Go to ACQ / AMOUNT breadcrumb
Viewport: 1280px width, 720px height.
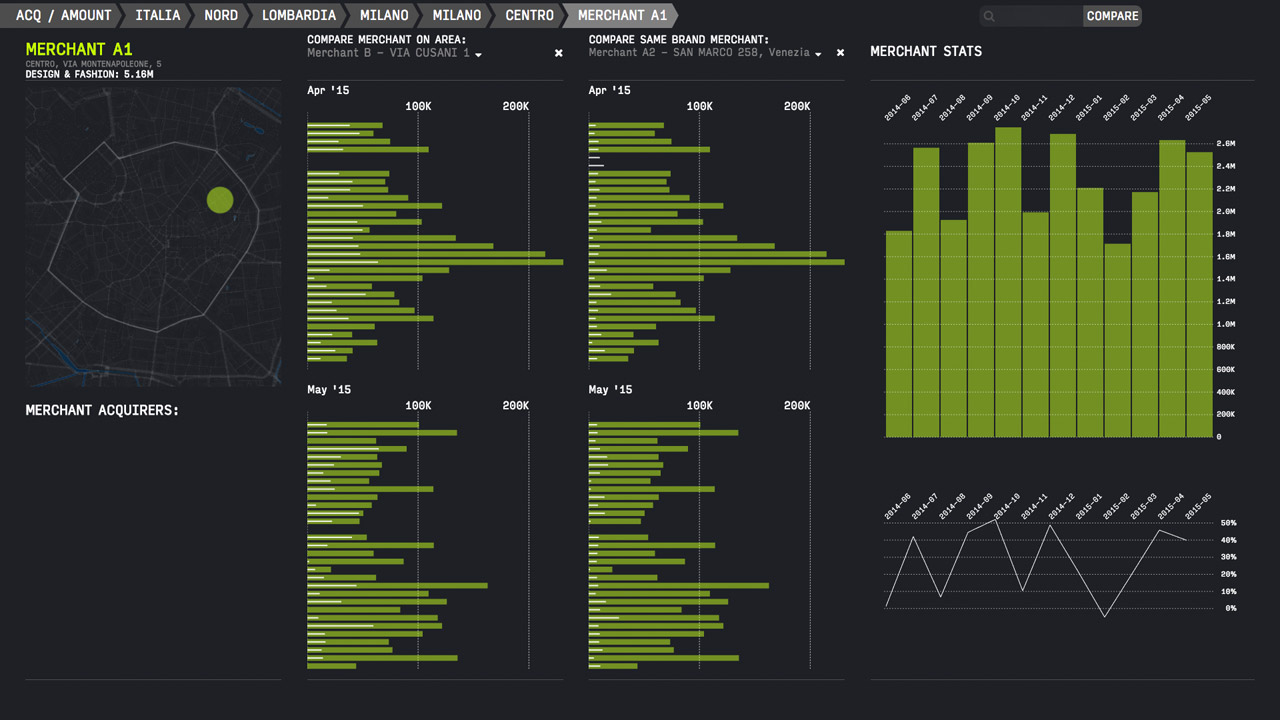[x=63, y=15]
